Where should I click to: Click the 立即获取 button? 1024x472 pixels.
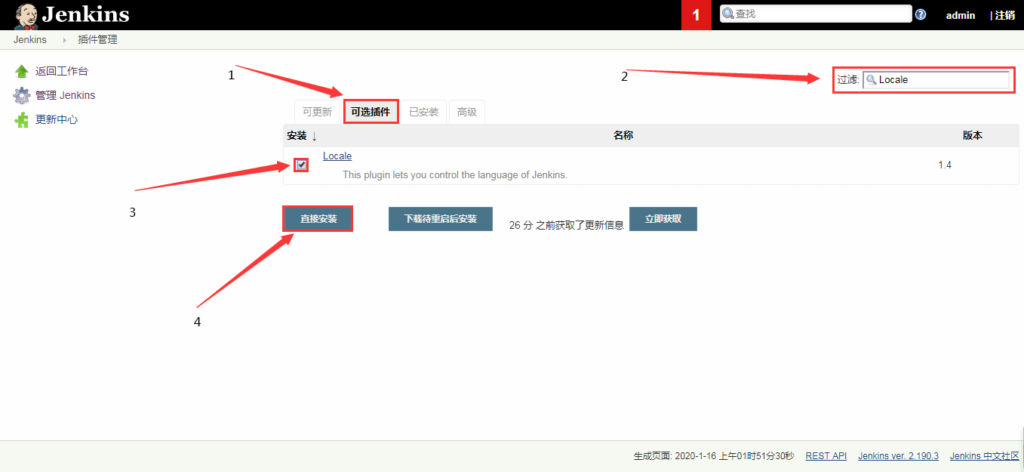tap(663, 219)
